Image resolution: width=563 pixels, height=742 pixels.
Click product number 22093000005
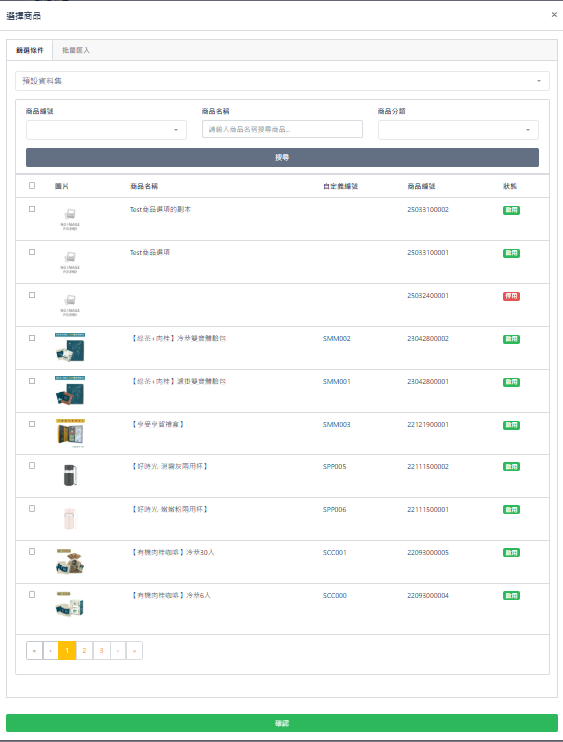point(428,553)
